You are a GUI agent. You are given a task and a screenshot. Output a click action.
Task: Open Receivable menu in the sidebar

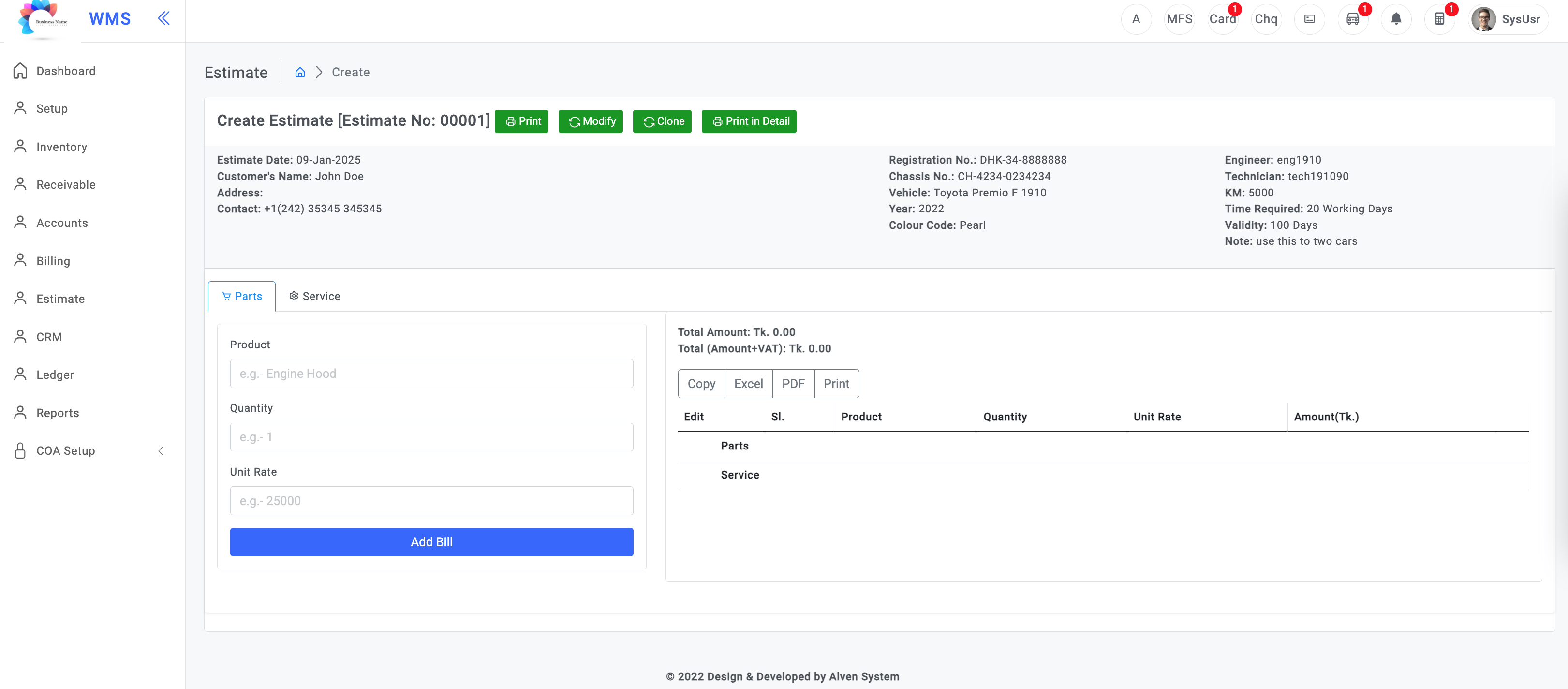pyautogui.click(x=66, y=184)
